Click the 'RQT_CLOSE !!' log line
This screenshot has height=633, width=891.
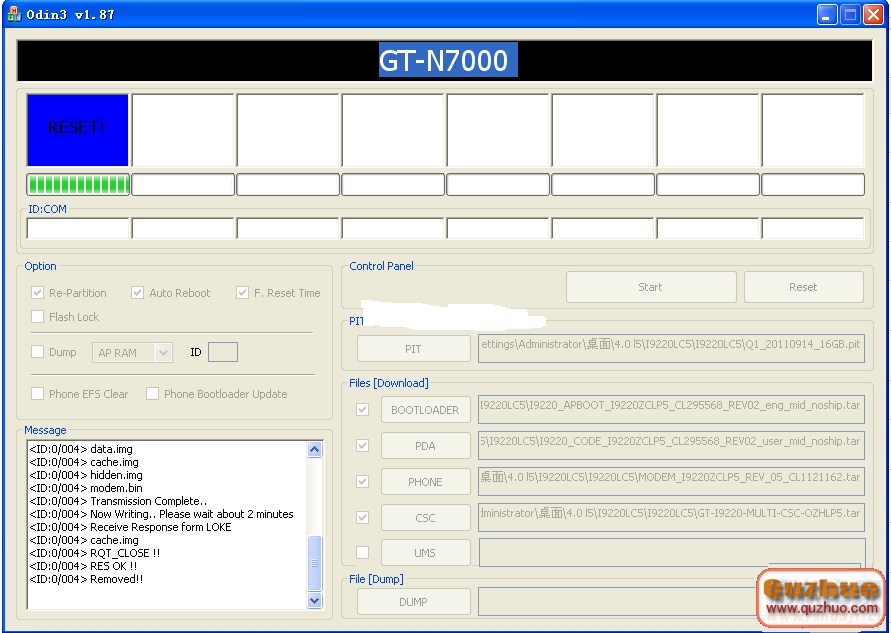(x=95, y=553)
